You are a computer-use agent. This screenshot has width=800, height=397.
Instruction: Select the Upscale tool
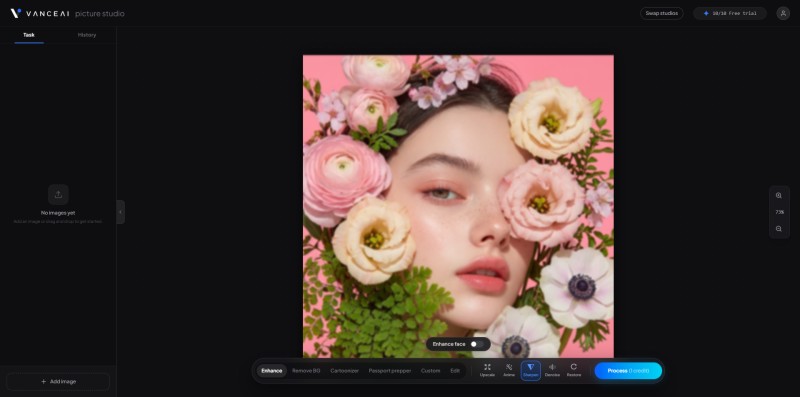point(487,370)
